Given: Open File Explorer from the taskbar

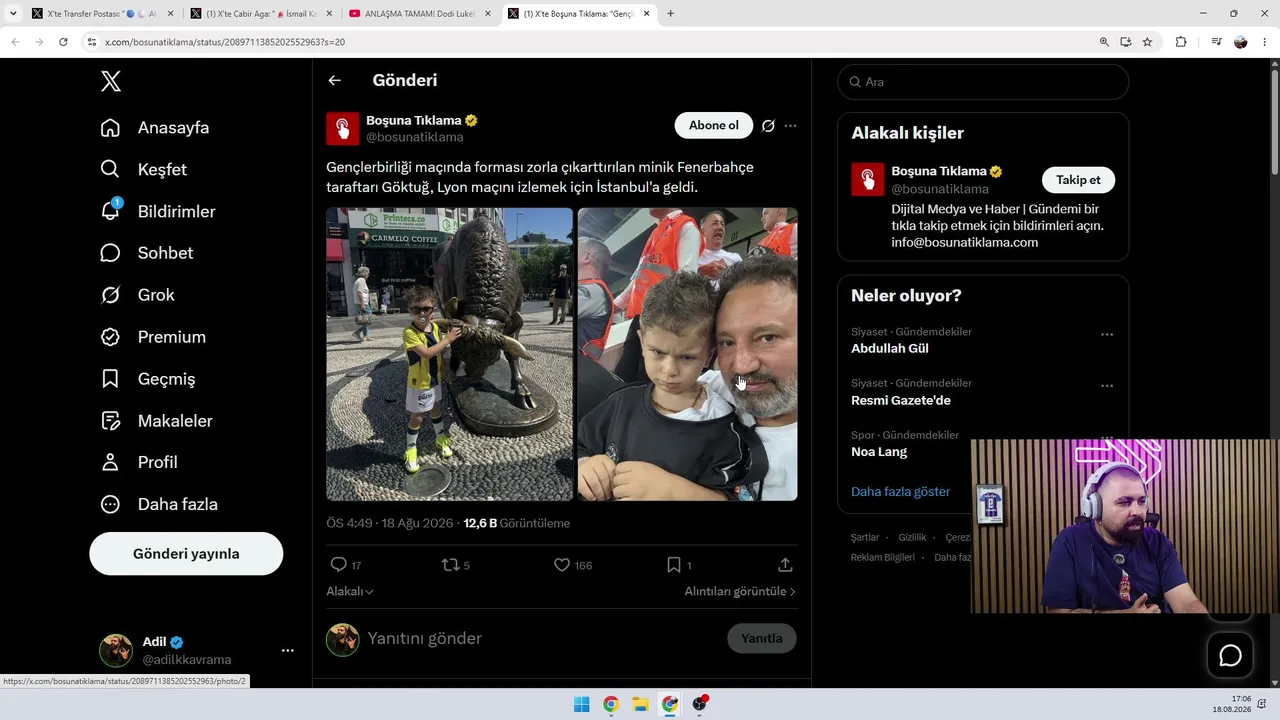Looking at the screenshot, I should pos(640,704).
